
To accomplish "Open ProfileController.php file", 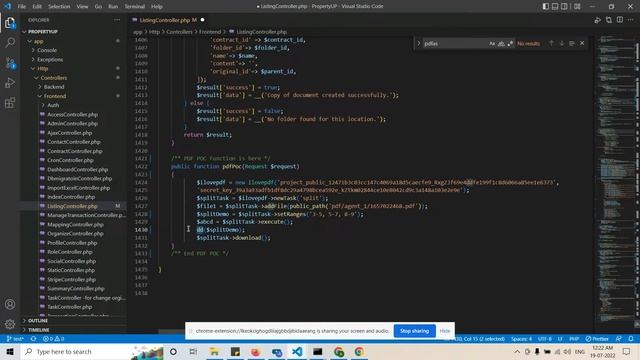I will (72, 243).
